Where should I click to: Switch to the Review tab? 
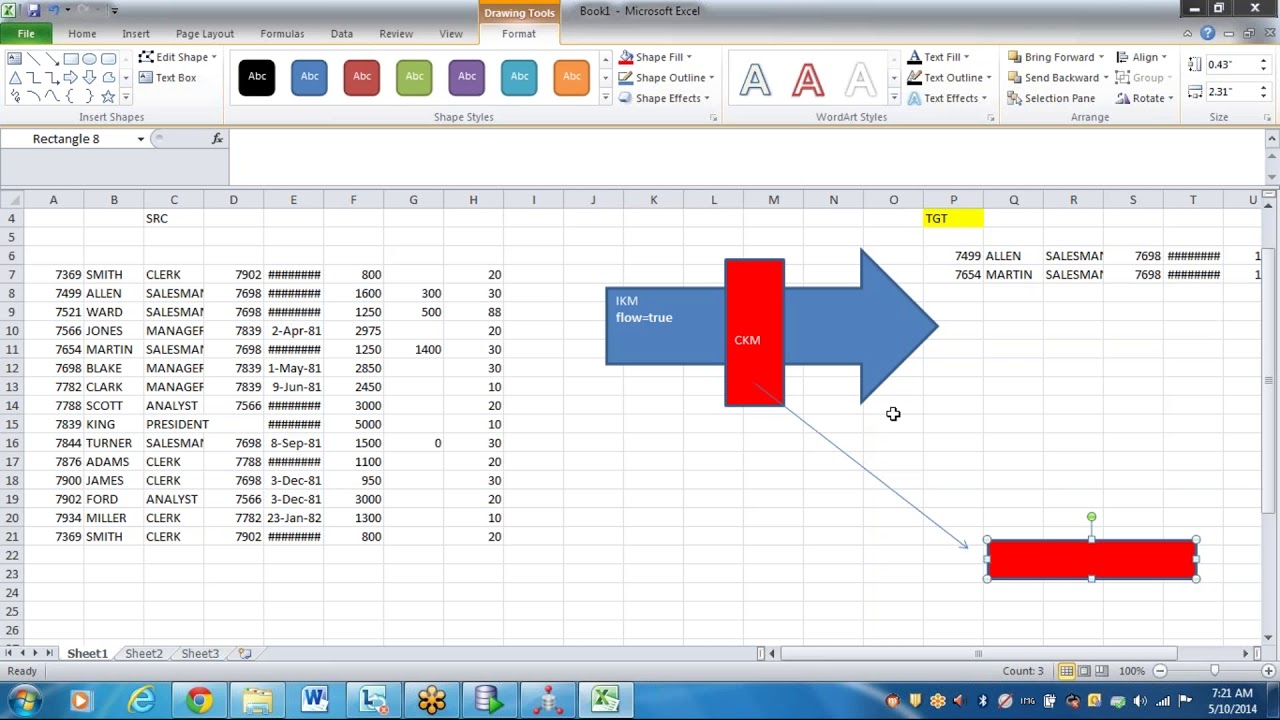tap(396, 34)
